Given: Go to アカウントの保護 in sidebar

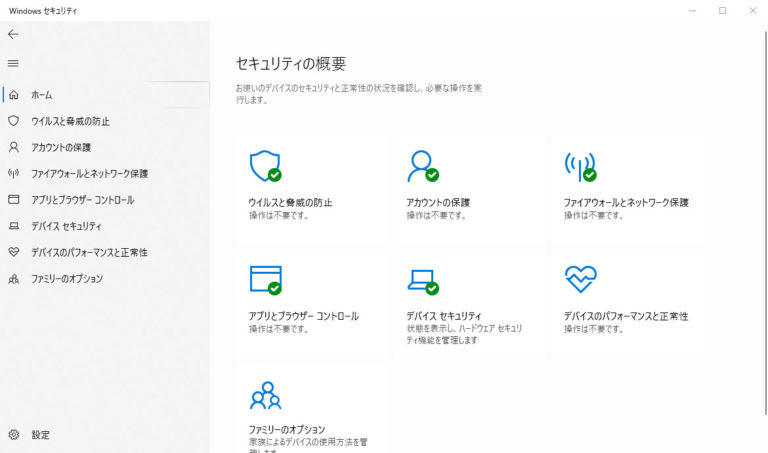Looking at the screenshot, I should pyautogui.click(x=61, y=147).
